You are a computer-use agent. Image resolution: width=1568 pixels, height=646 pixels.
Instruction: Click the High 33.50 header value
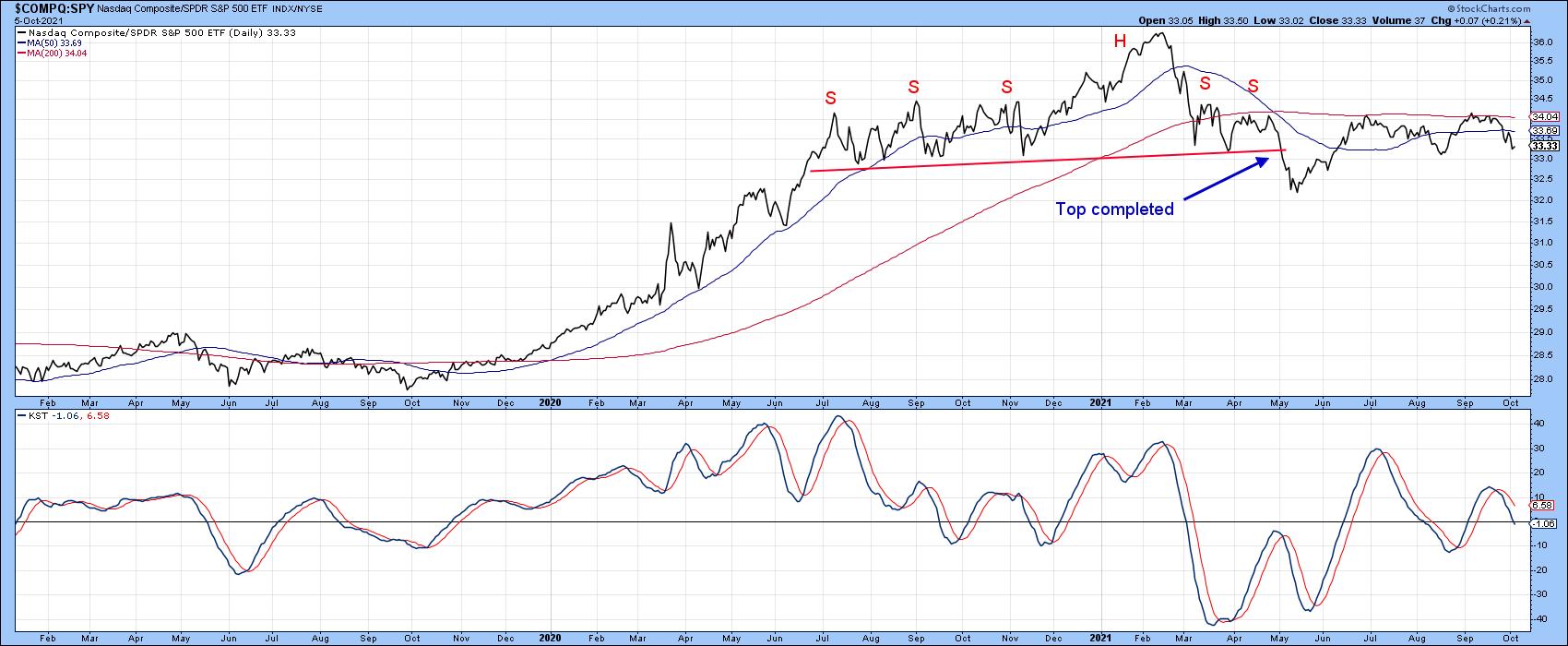click(x=1223, y=20)
